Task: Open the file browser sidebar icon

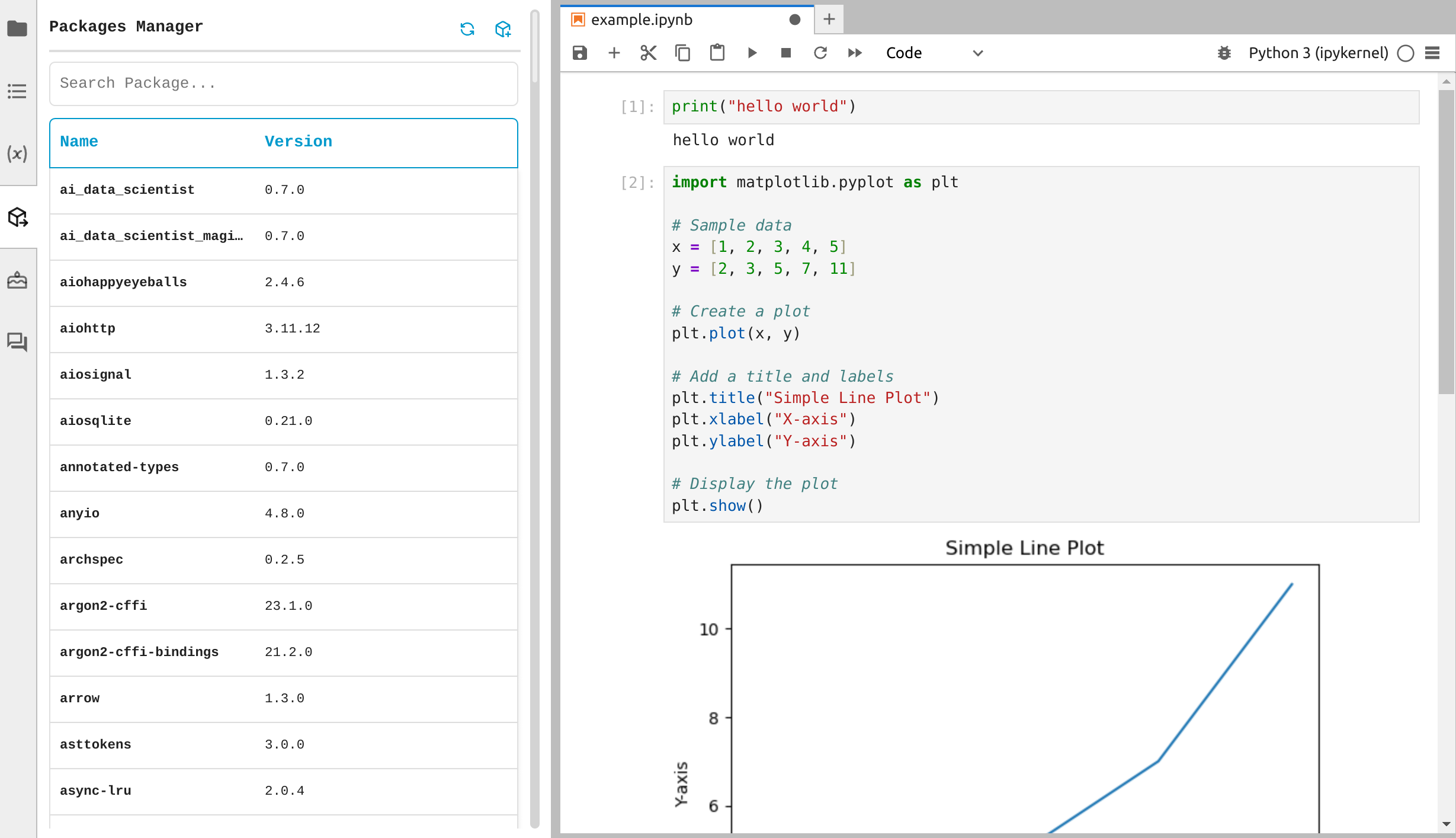Action: pos(17,28)
